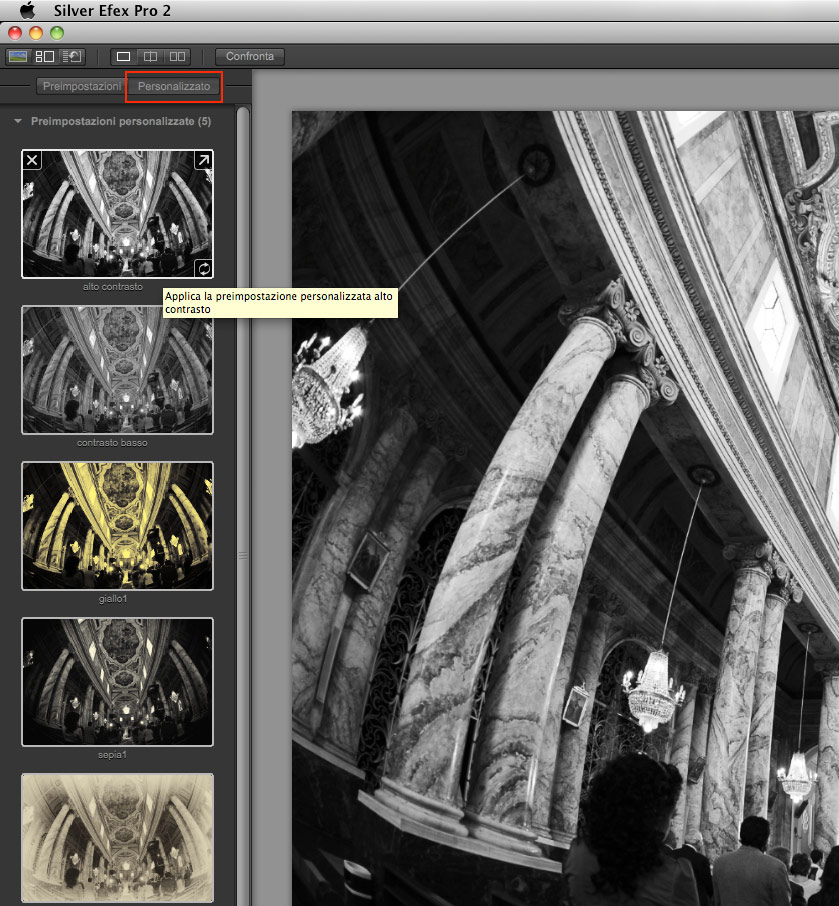
Task: Open the history browser icon
Action: [x=72, y=57]
